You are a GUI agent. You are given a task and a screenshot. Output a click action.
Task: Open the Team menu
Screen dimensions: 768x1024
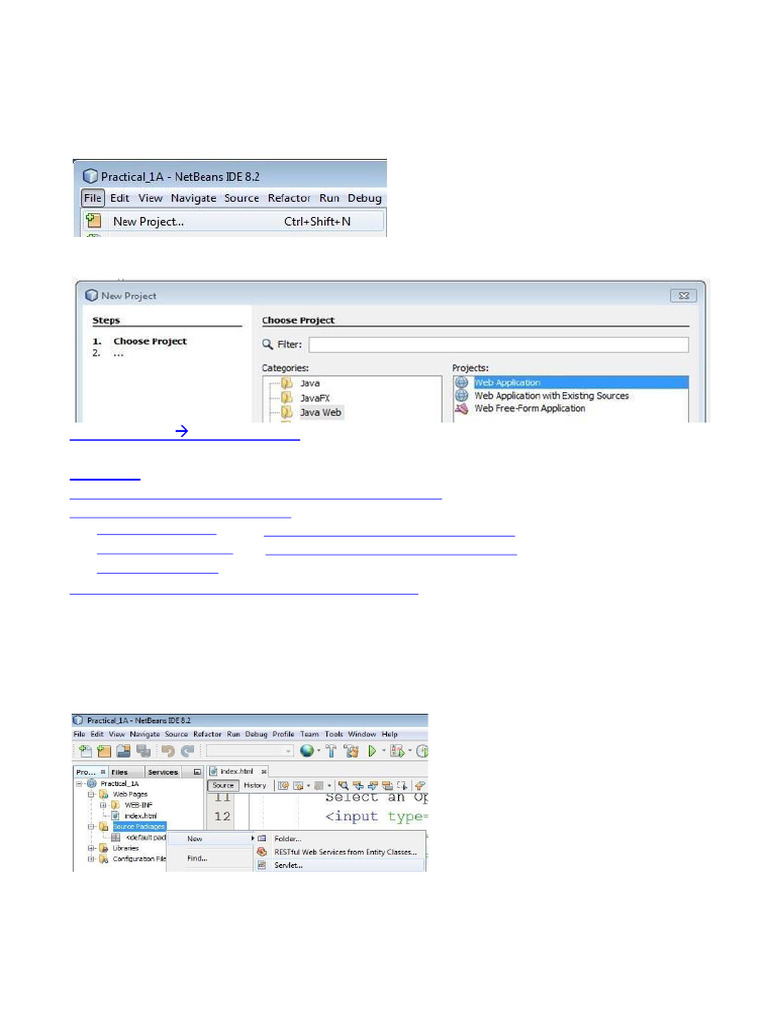coord(310,734)
